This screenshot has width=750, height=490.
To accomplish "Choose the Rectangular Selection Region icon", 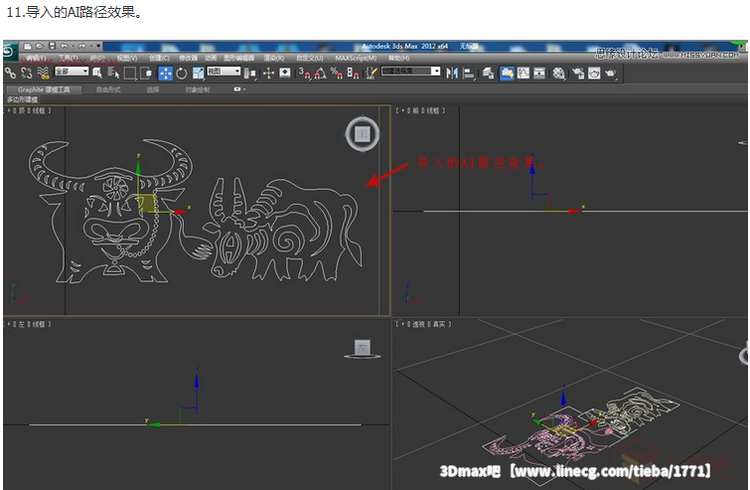I will [x=130, y=73].
